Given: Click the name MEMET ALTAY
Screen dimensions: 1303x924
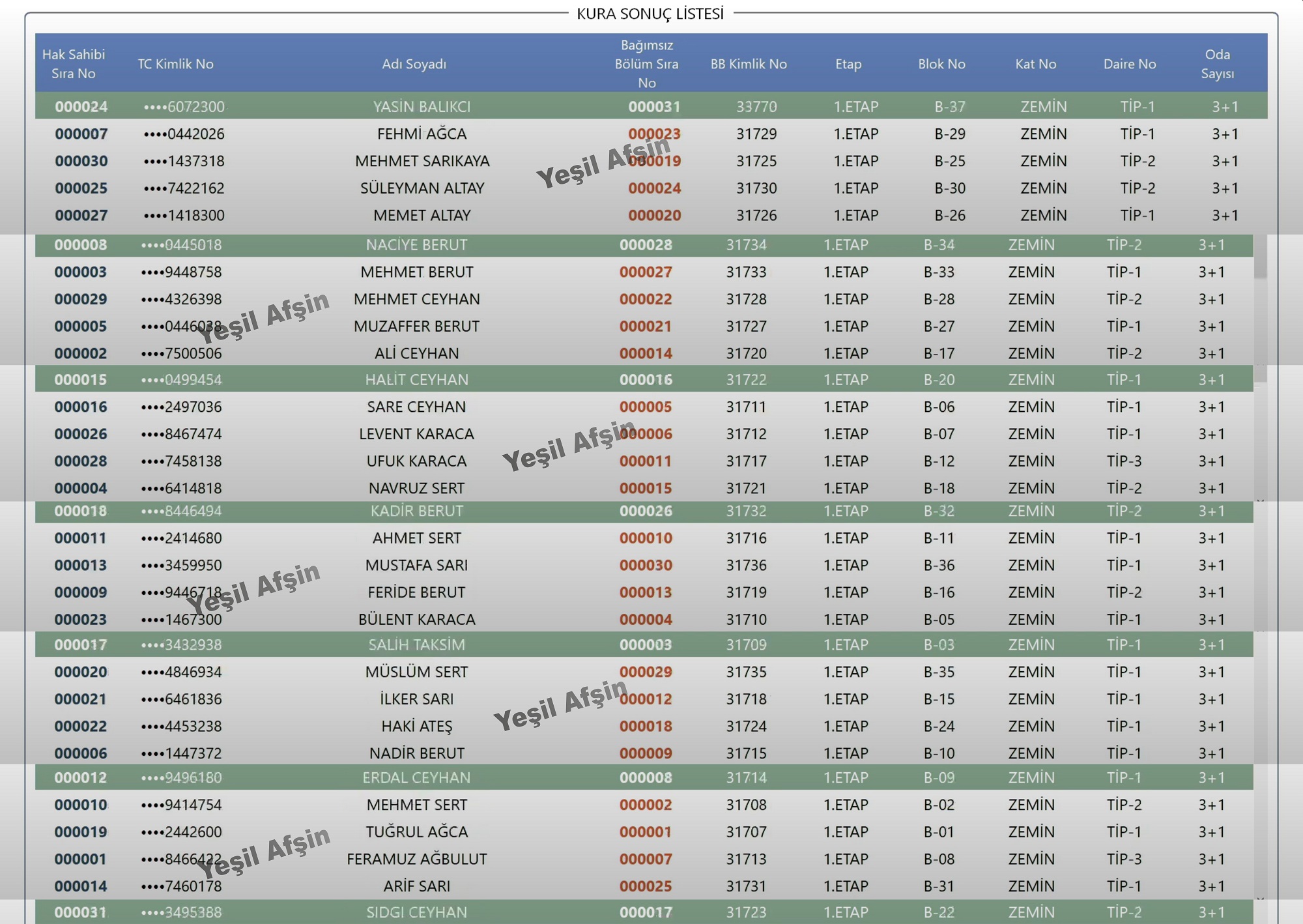Looking at the screenshot, I should [x=422, y=215].
